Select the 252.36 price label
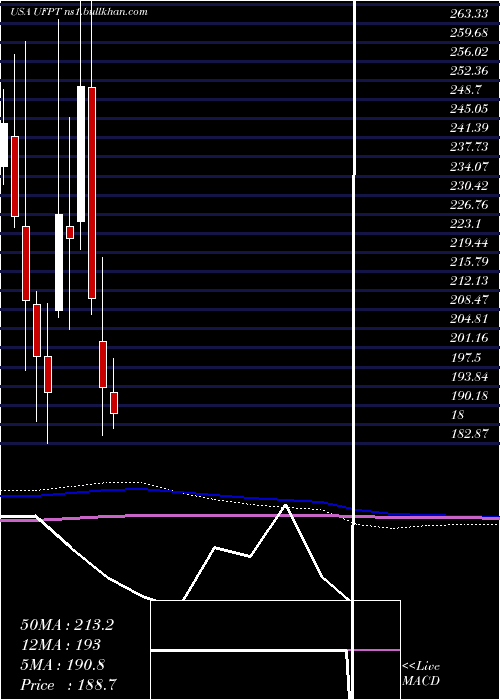 pyautogui.click(x=469, y=71)
